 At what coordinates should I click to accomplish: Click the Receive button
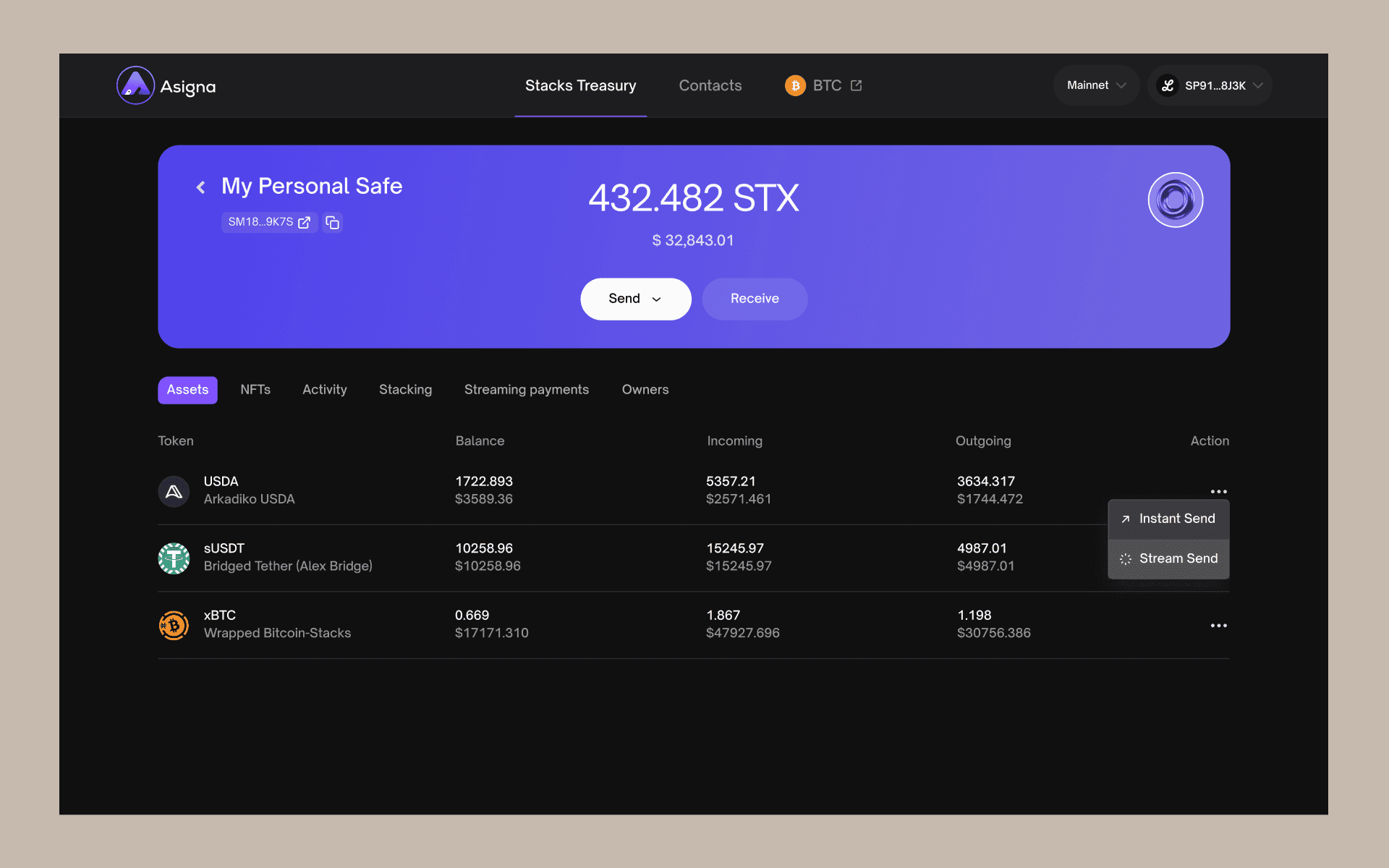(x=754, y=299)
